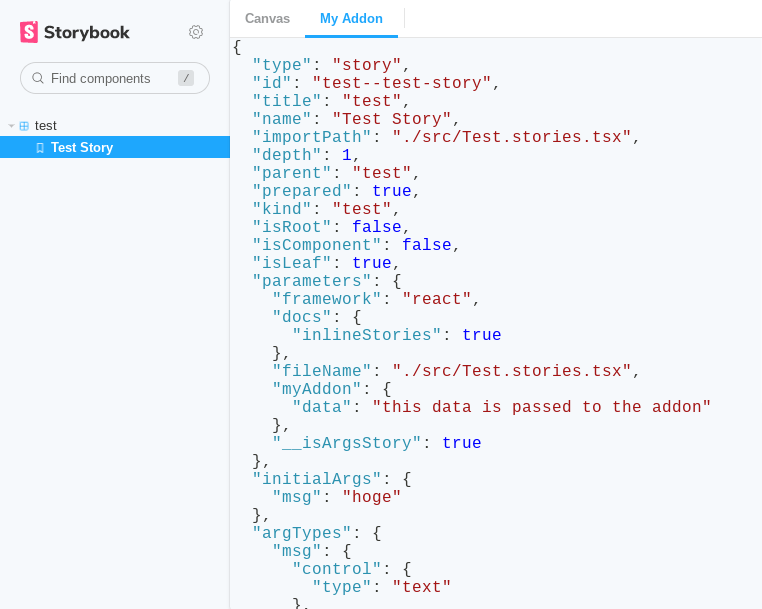Click the "parent" key text
The width and height of the screenshot is (762, 609).
tap(292, 173)
